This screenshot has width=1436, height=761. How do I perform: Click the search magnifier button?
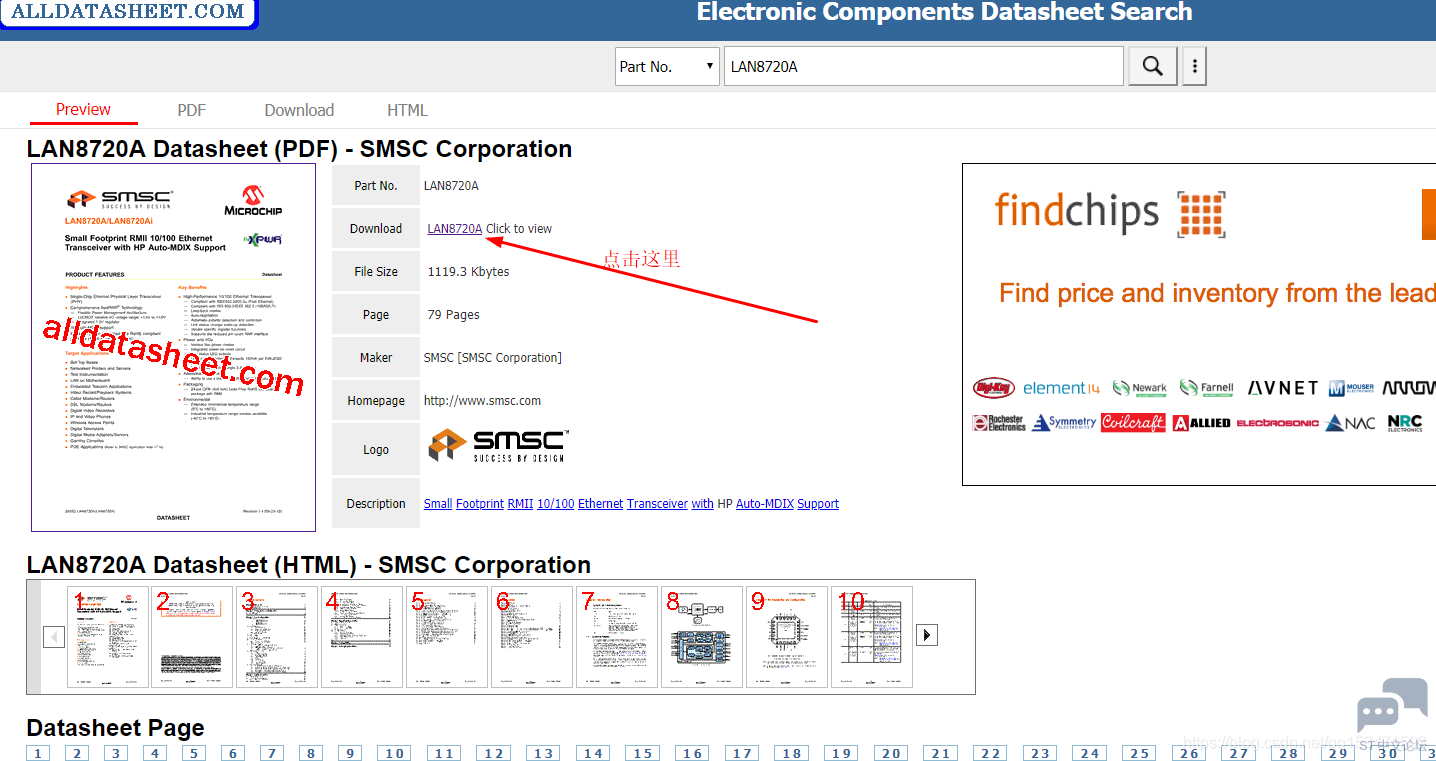click(1153, 66)
